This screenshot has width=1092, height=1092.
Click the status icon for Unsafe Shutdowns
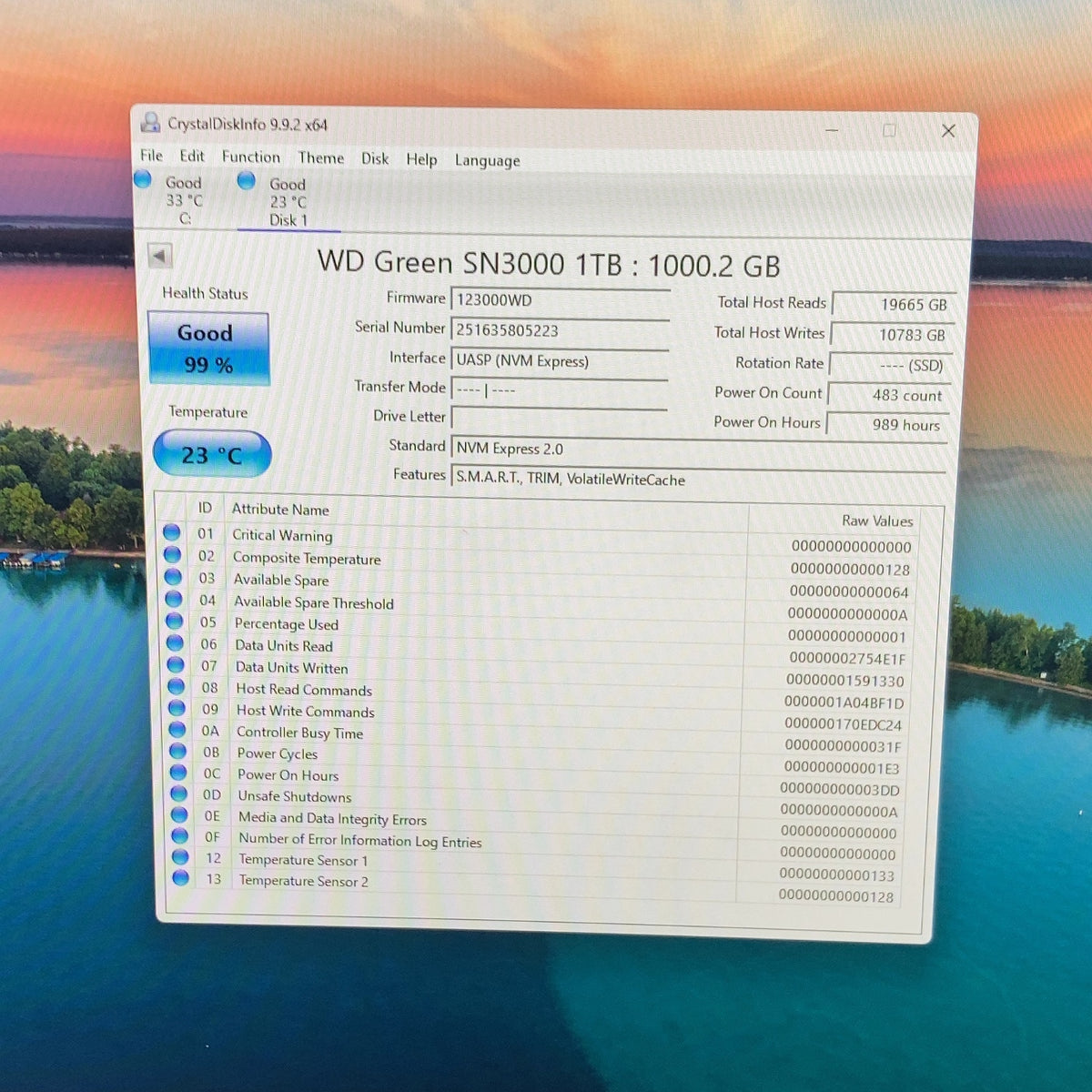(x=179, y=794)
